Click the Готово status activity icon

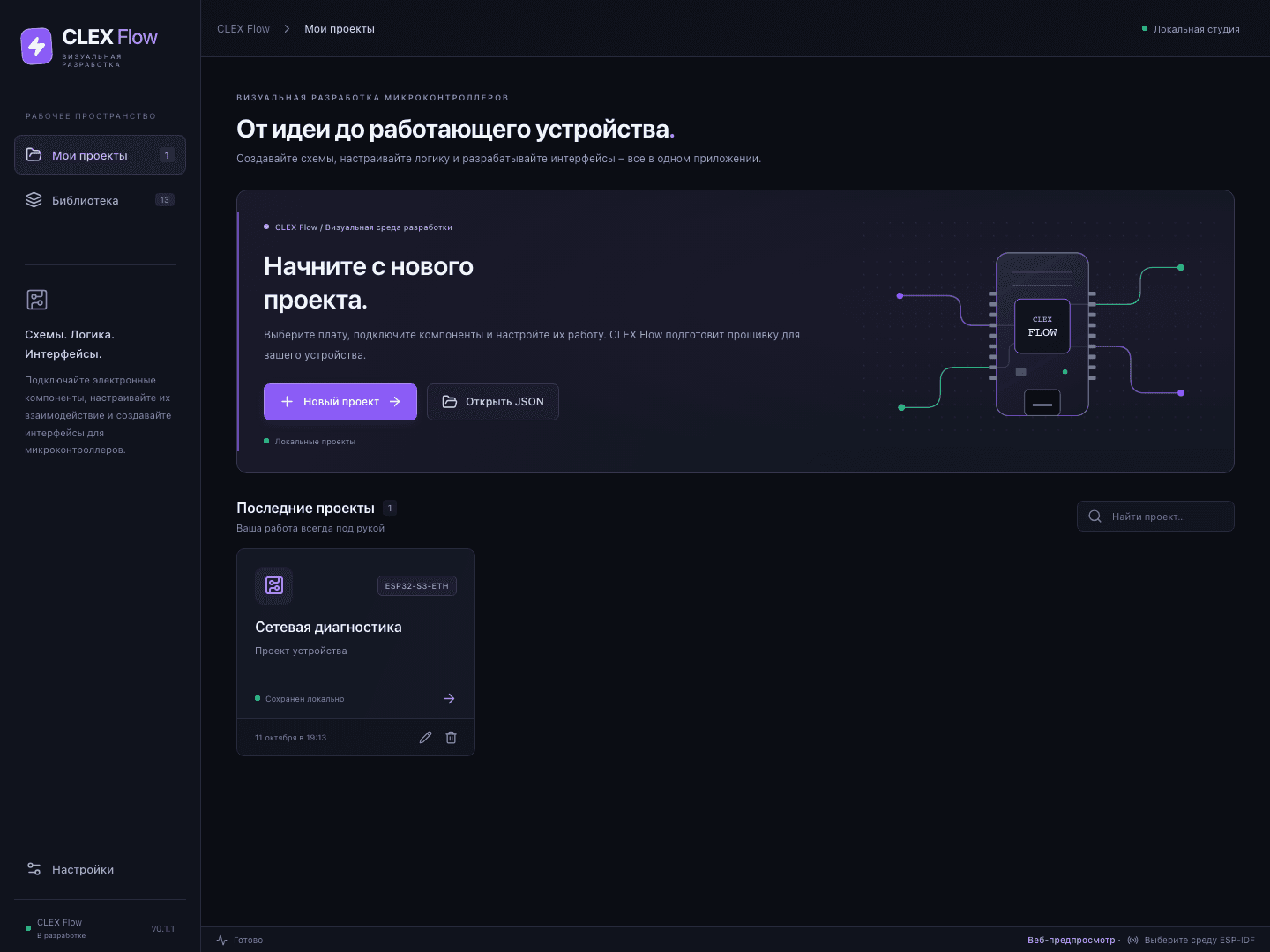[222, 941]
